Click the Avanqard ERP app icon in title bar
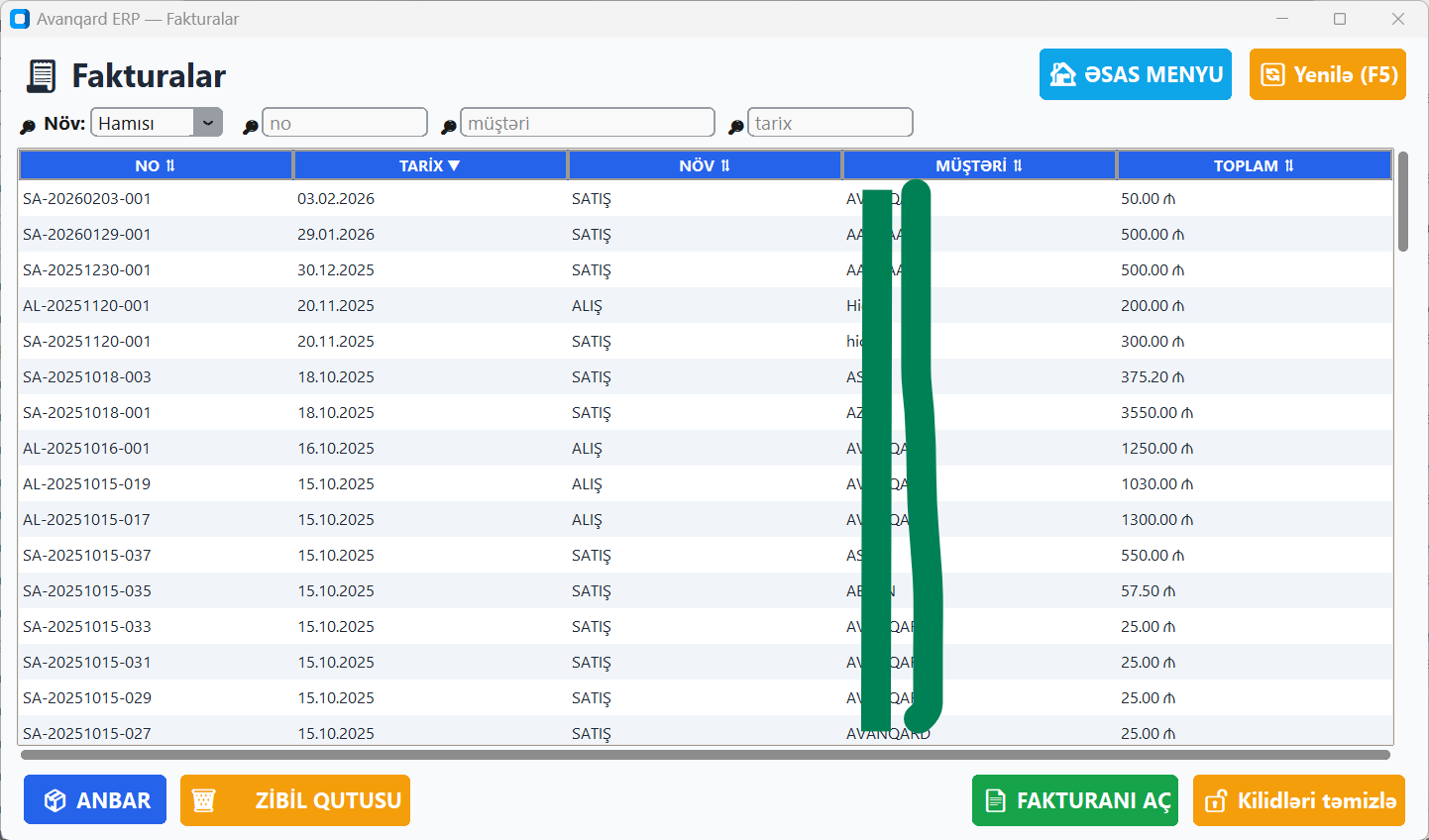 click(20, 19)
